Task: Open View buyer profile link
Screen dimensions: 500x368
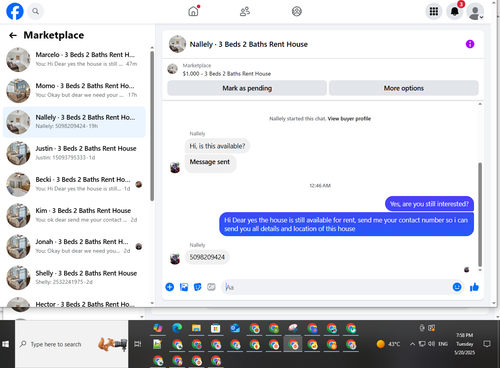Action: [349, 119]
